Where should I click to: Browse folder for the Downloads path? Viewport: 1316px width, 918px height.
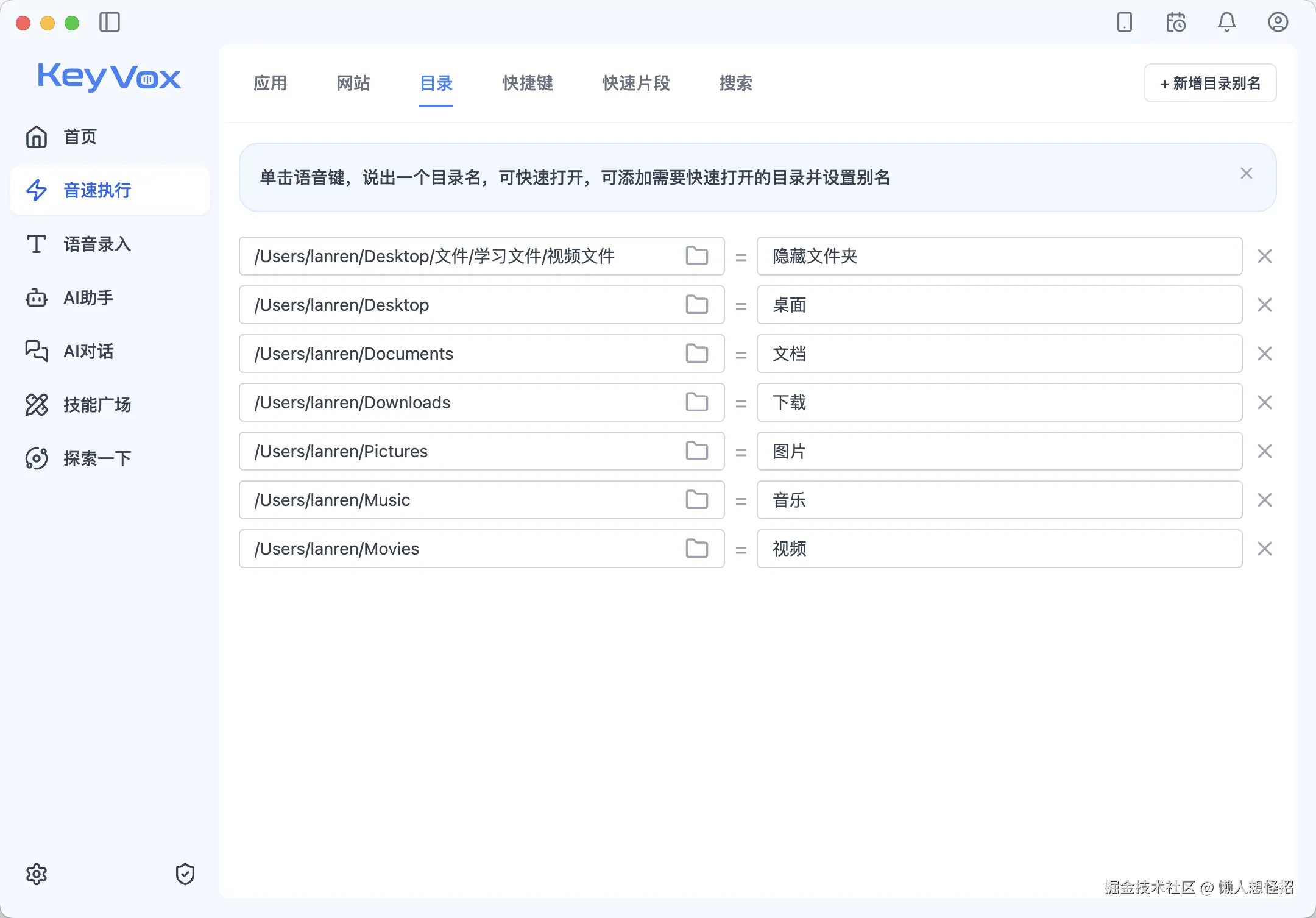696,402
